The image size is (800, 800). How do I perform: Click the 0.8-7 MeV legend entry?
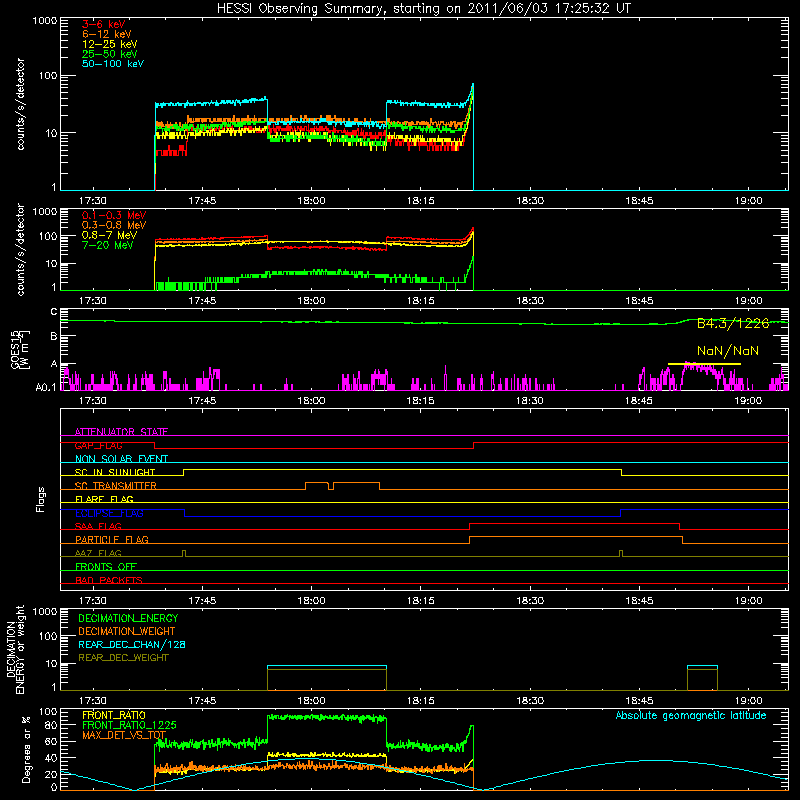(109, 235)
